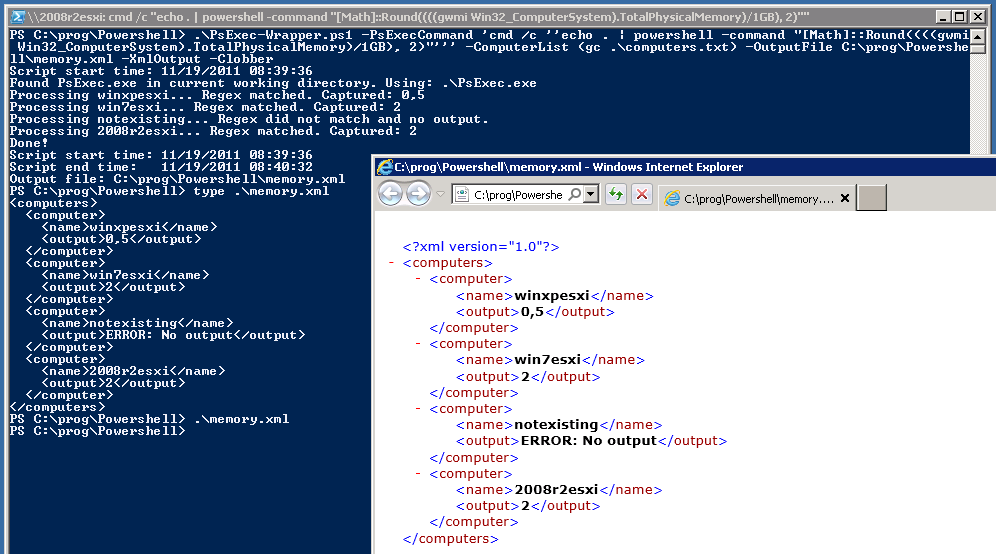Click the page icon in address bar

click(x=463, y=195)
